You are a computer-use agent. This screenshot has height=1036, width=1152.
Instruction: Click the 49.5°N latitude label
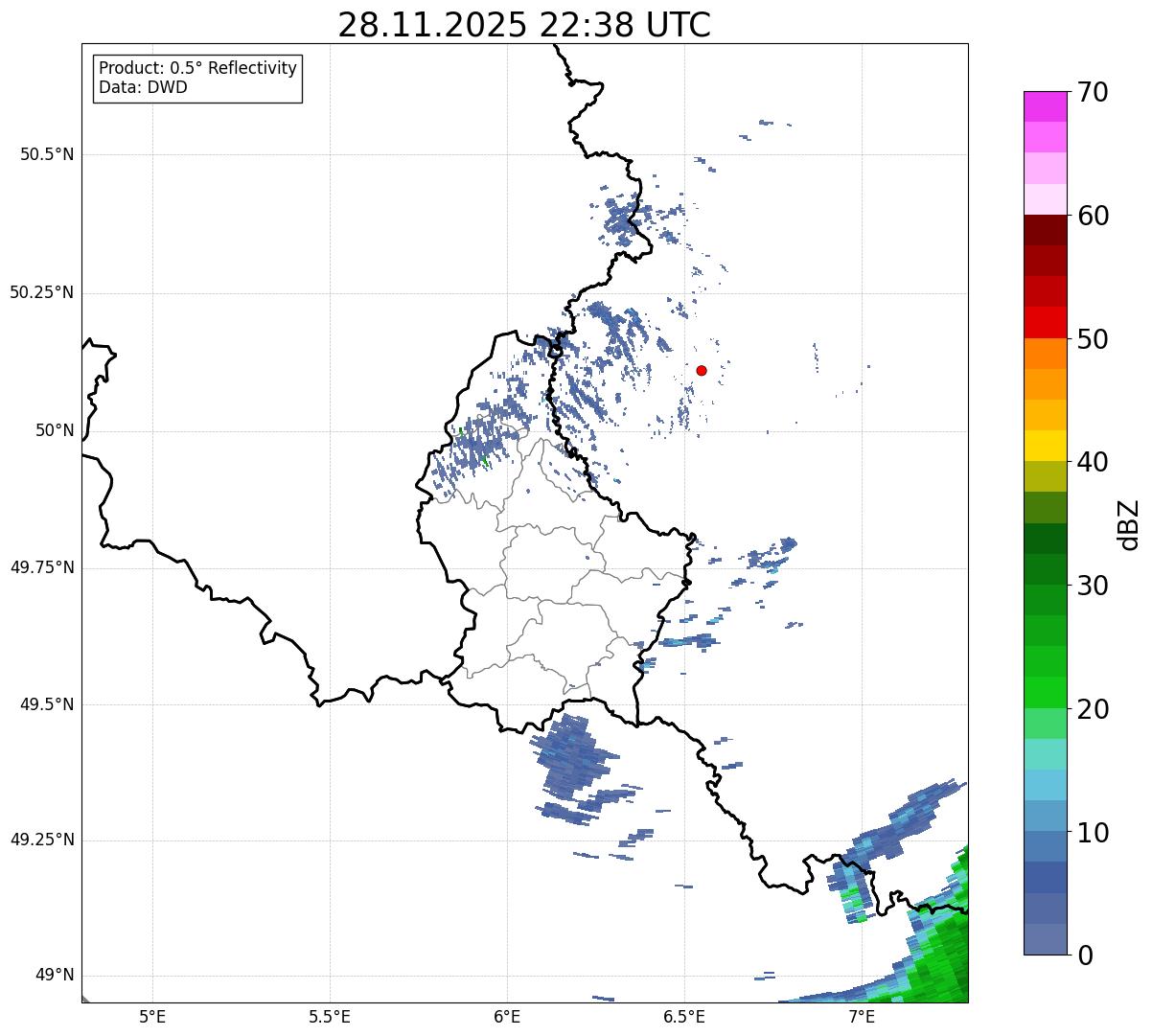point(46,704)
